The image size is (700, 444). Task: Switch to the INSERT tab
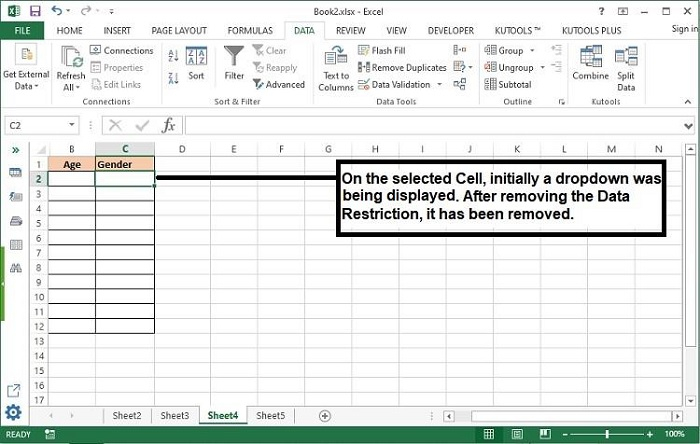(x=117, y=30)
